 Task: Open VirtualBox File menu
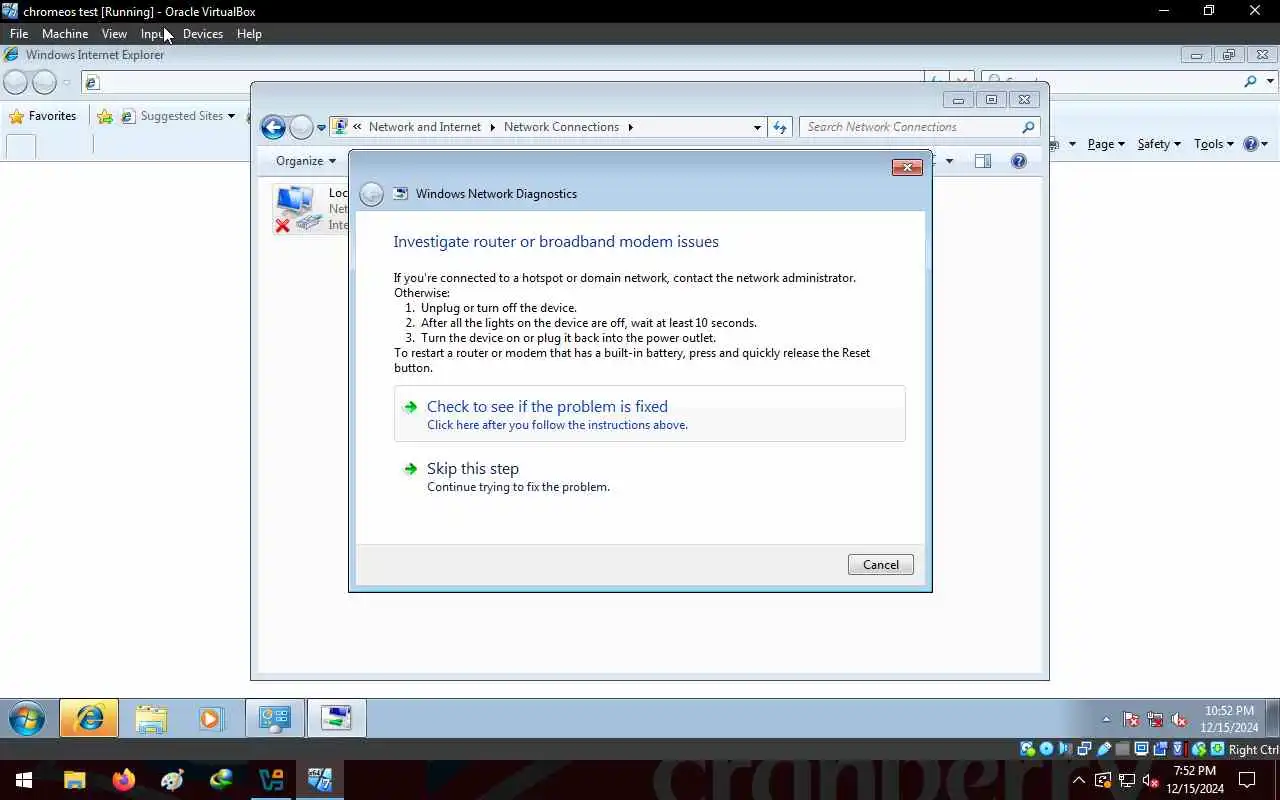(x=19, y=34)
